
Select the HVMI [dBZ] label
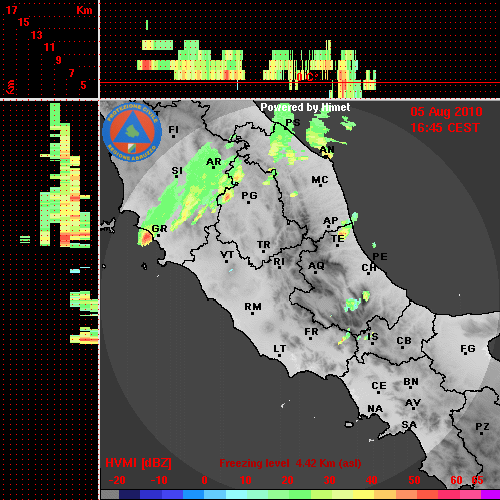tap(138, 463)
